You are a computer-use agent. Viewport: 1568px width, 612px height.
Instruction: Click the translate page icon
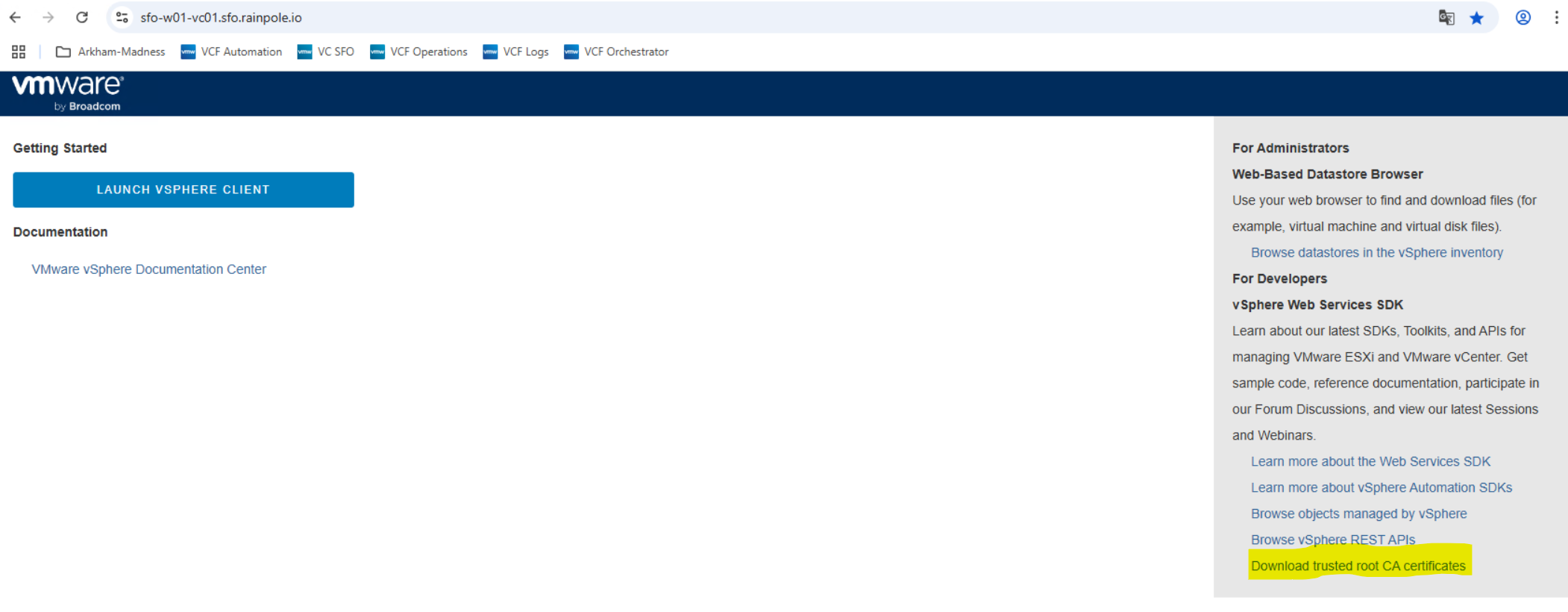(x=1446, y=18)
